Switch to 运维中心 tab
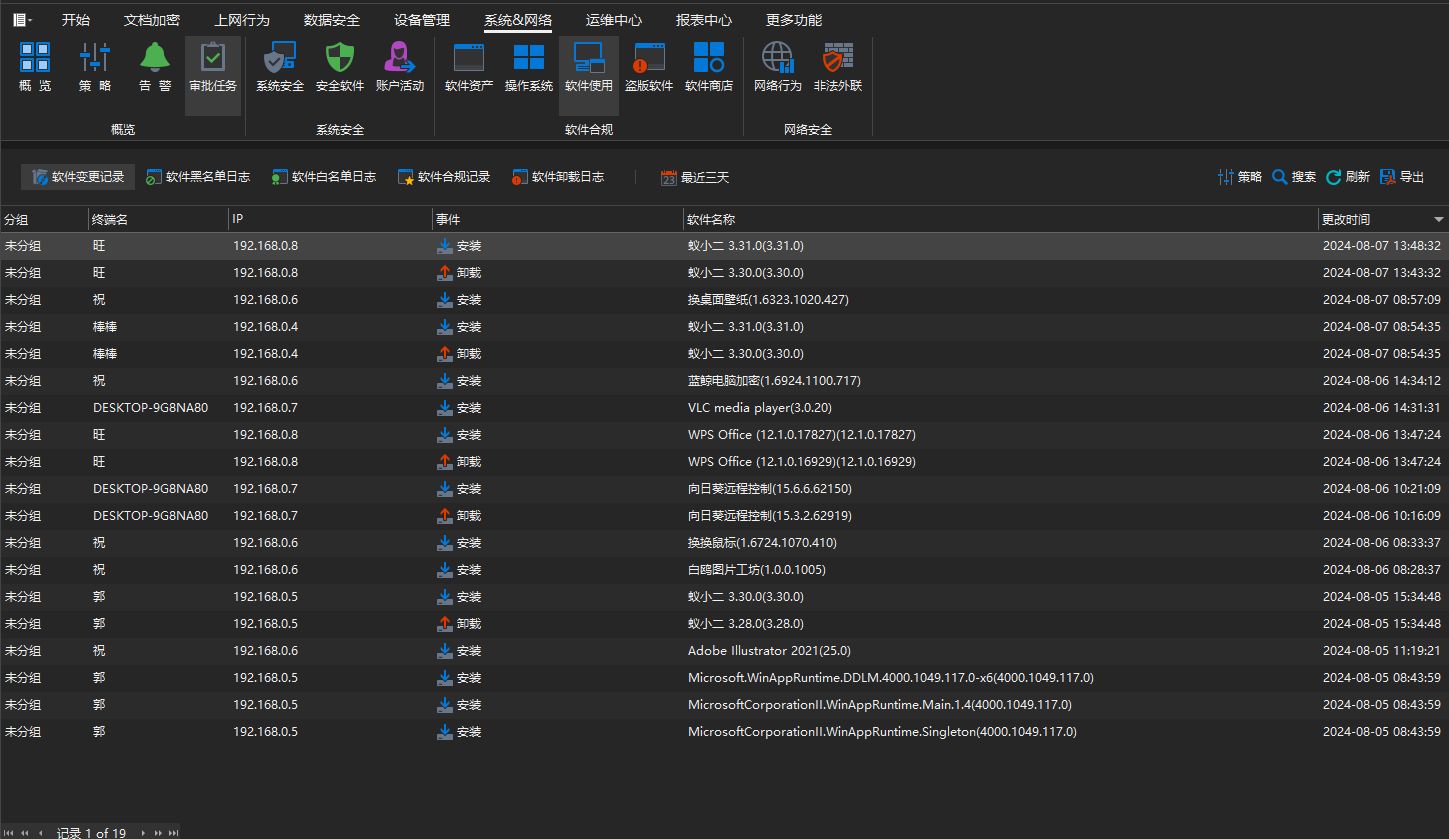 [x=614, y=20]
